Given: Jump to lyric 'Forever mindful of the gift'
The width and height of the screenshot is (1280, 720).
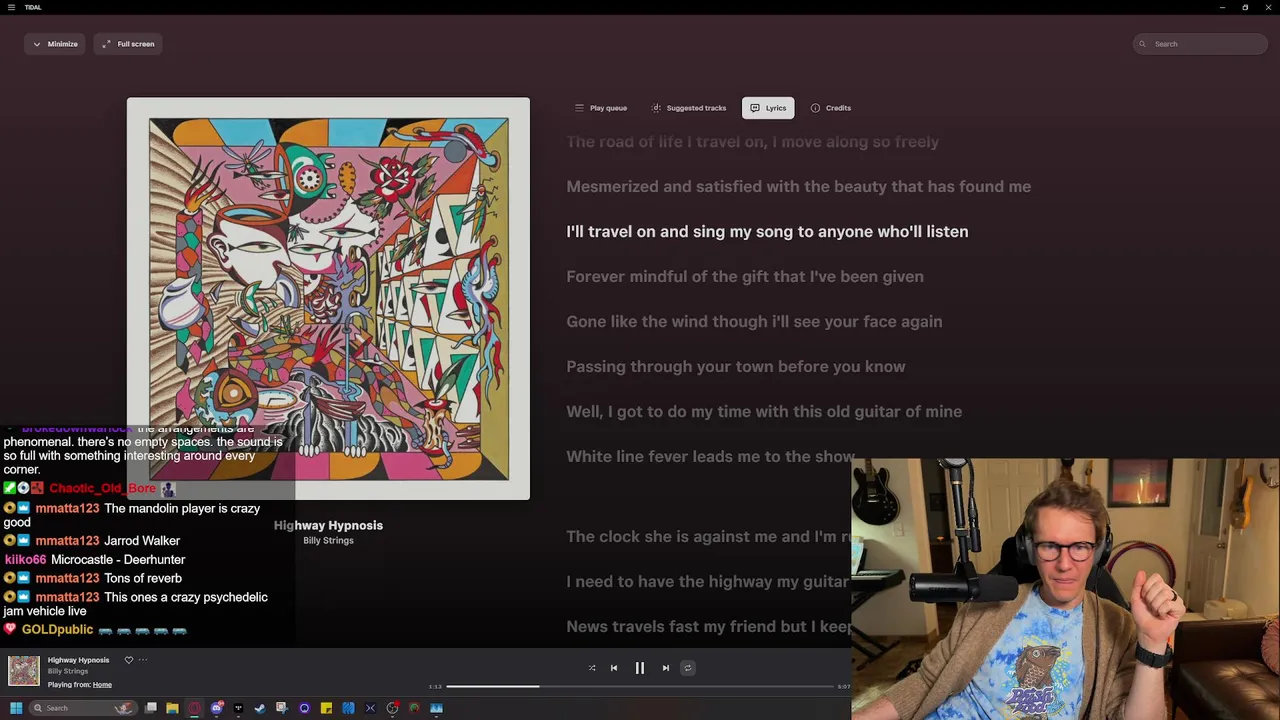Looking at the screenshot, I should pyautogui.click(x=745, y=277).
